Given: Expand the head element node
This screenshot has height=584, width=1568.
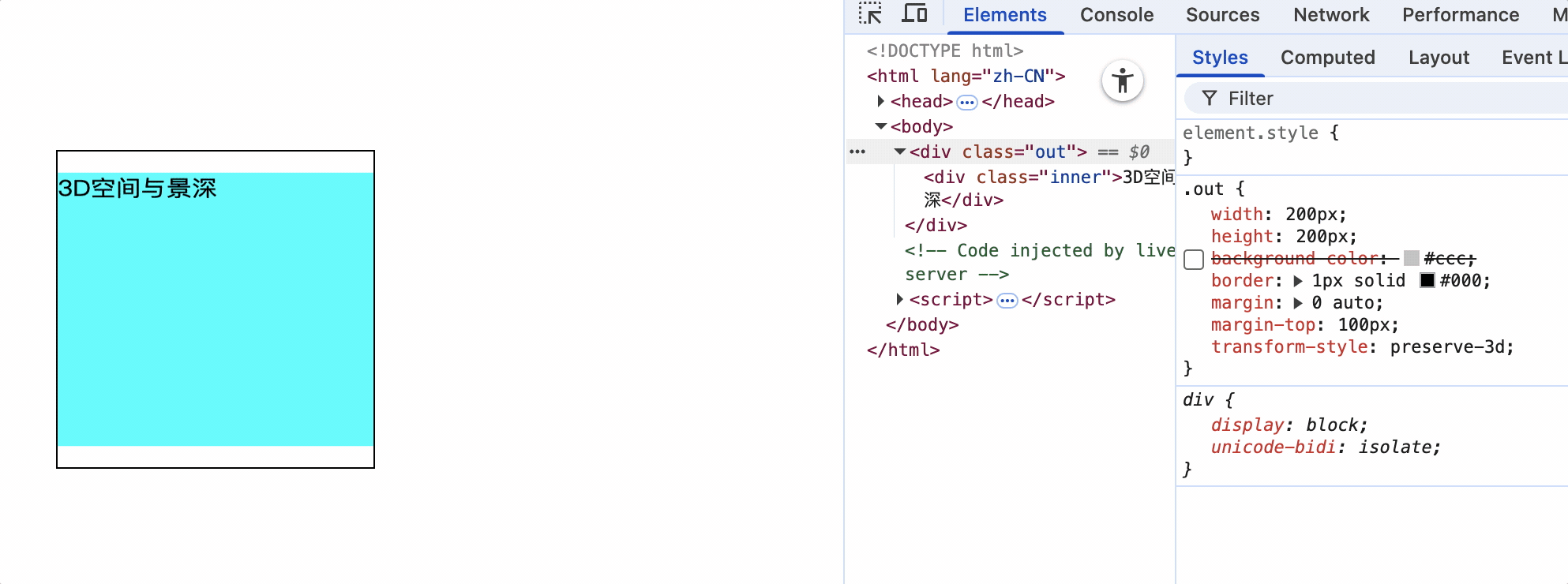Looking at the screenshot, I should (880, 101).
